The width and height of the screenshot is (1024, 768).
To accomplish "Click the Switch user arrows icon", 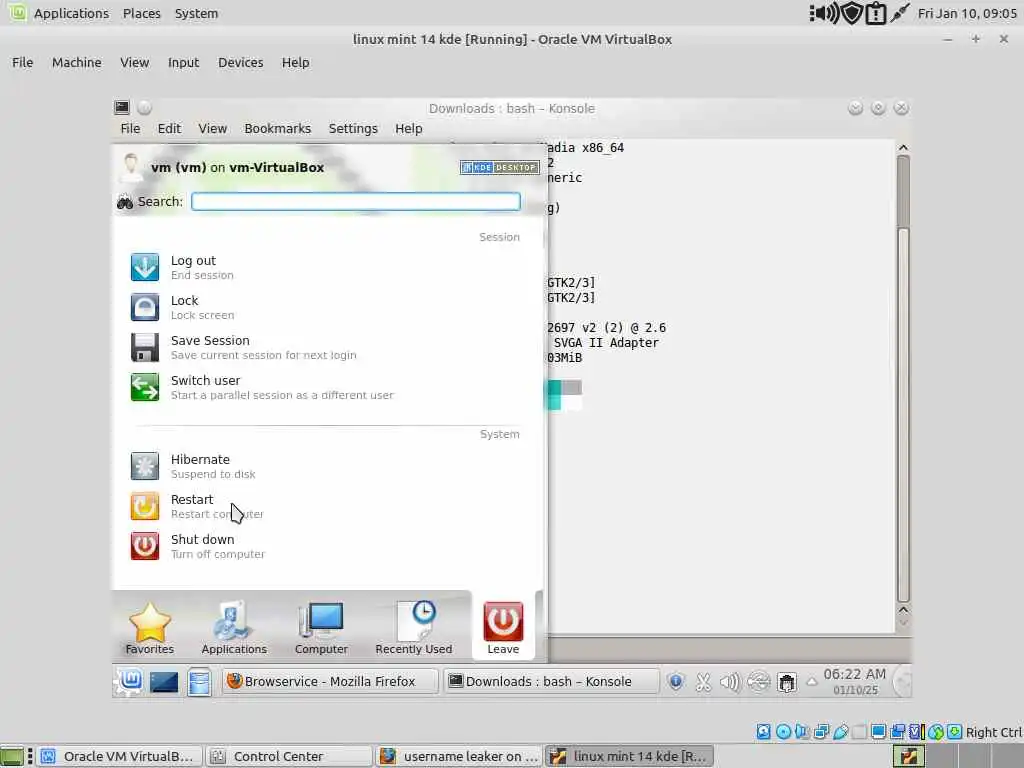I will (x=144, y=387).
